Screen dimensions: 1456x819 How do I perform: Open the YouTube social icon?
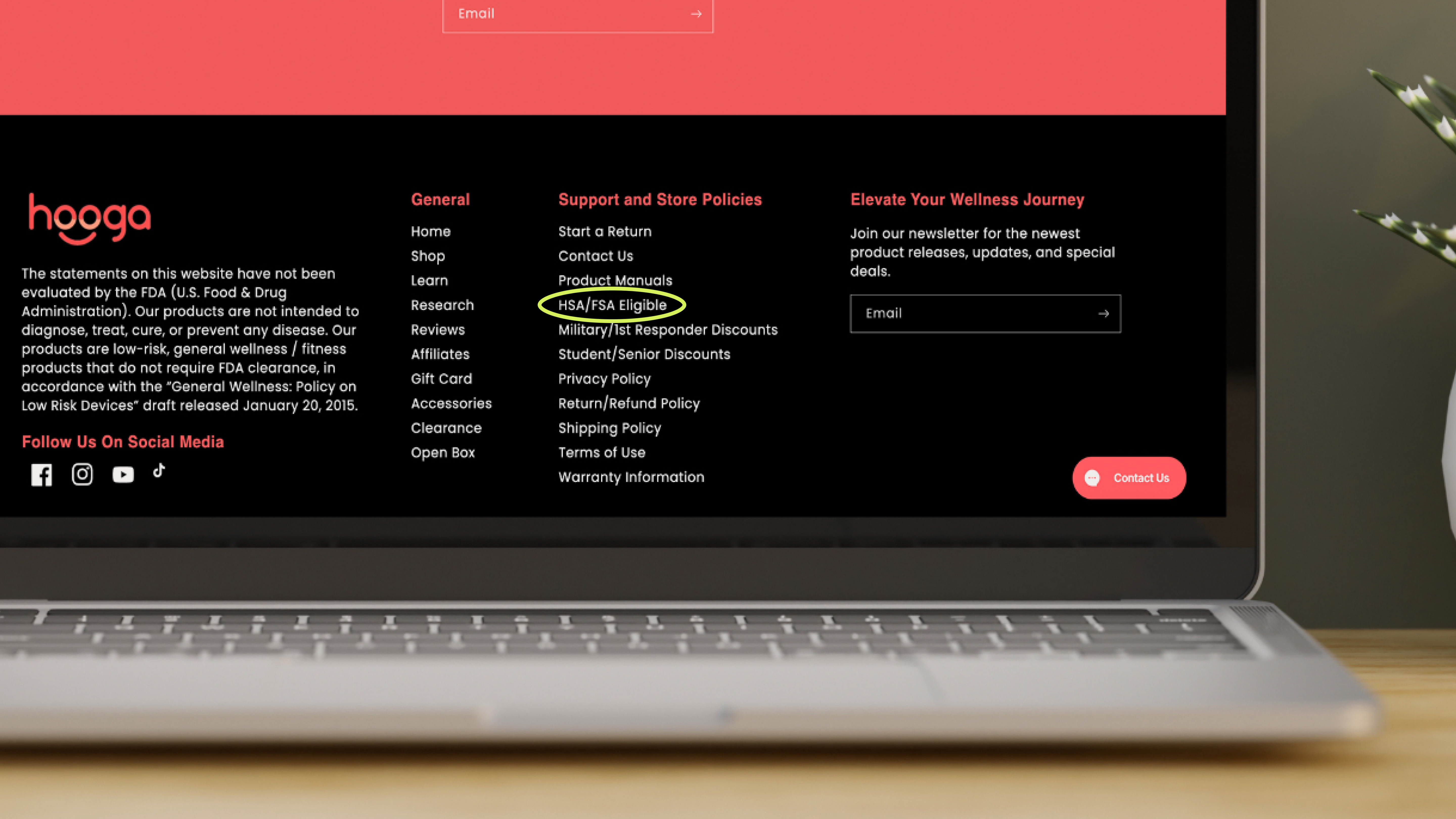click(x=123, y=475)
